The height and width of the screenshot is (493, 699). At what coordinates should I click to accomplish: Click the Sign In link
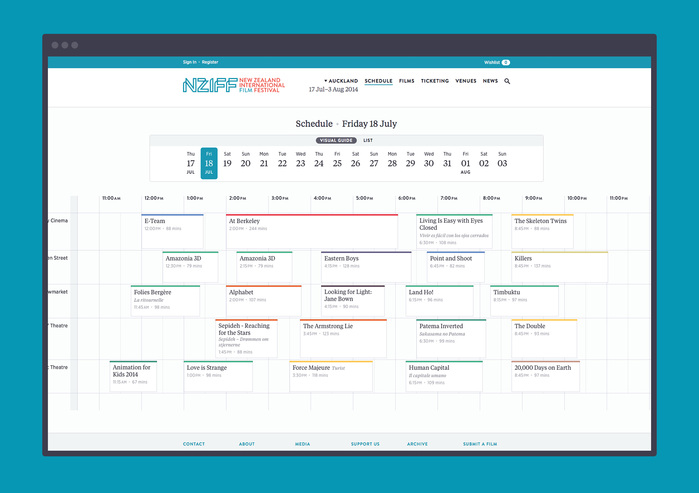189,62
